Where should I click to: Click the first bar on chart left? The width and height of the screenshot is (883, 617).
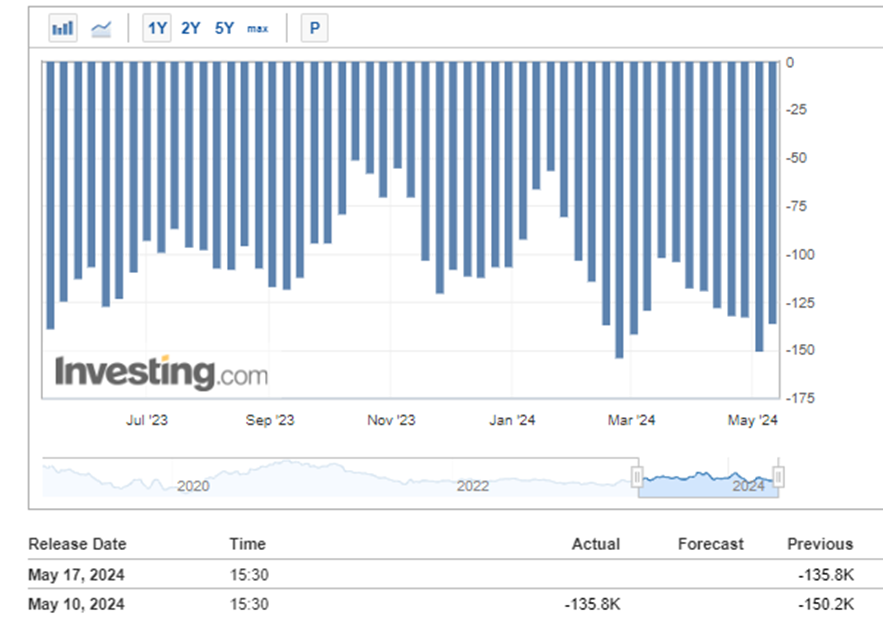50,195
